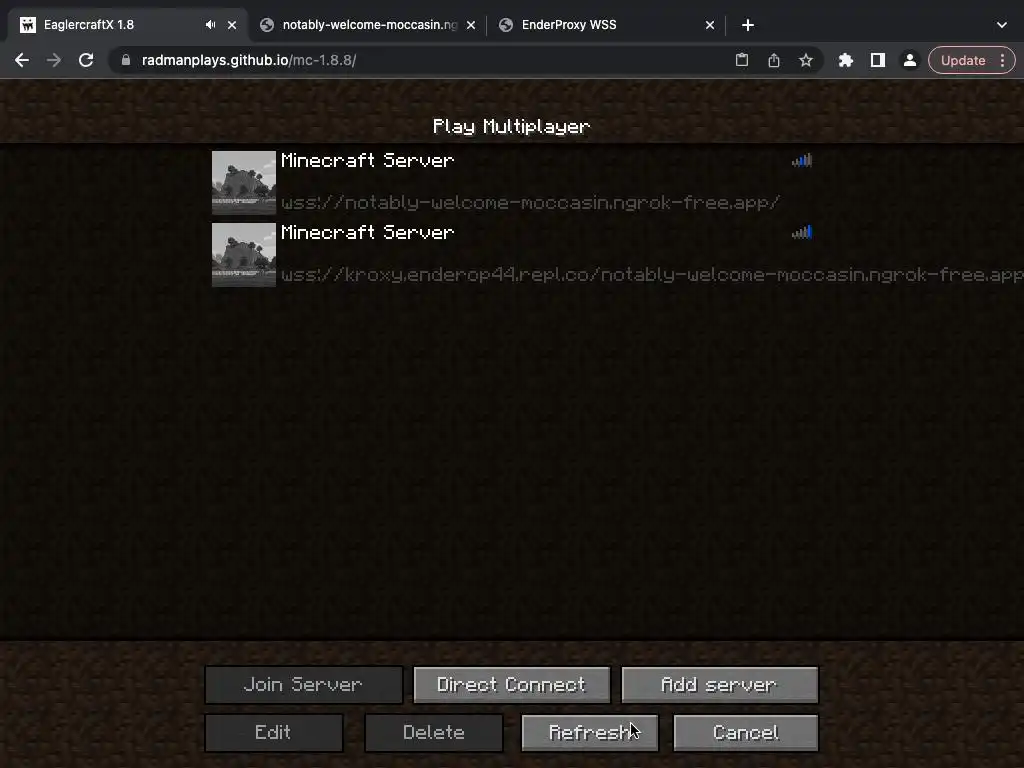This screenshot has height=768, width=1024.
Task: Click first server's signal strength icon
Action: (x=802, y=160)
